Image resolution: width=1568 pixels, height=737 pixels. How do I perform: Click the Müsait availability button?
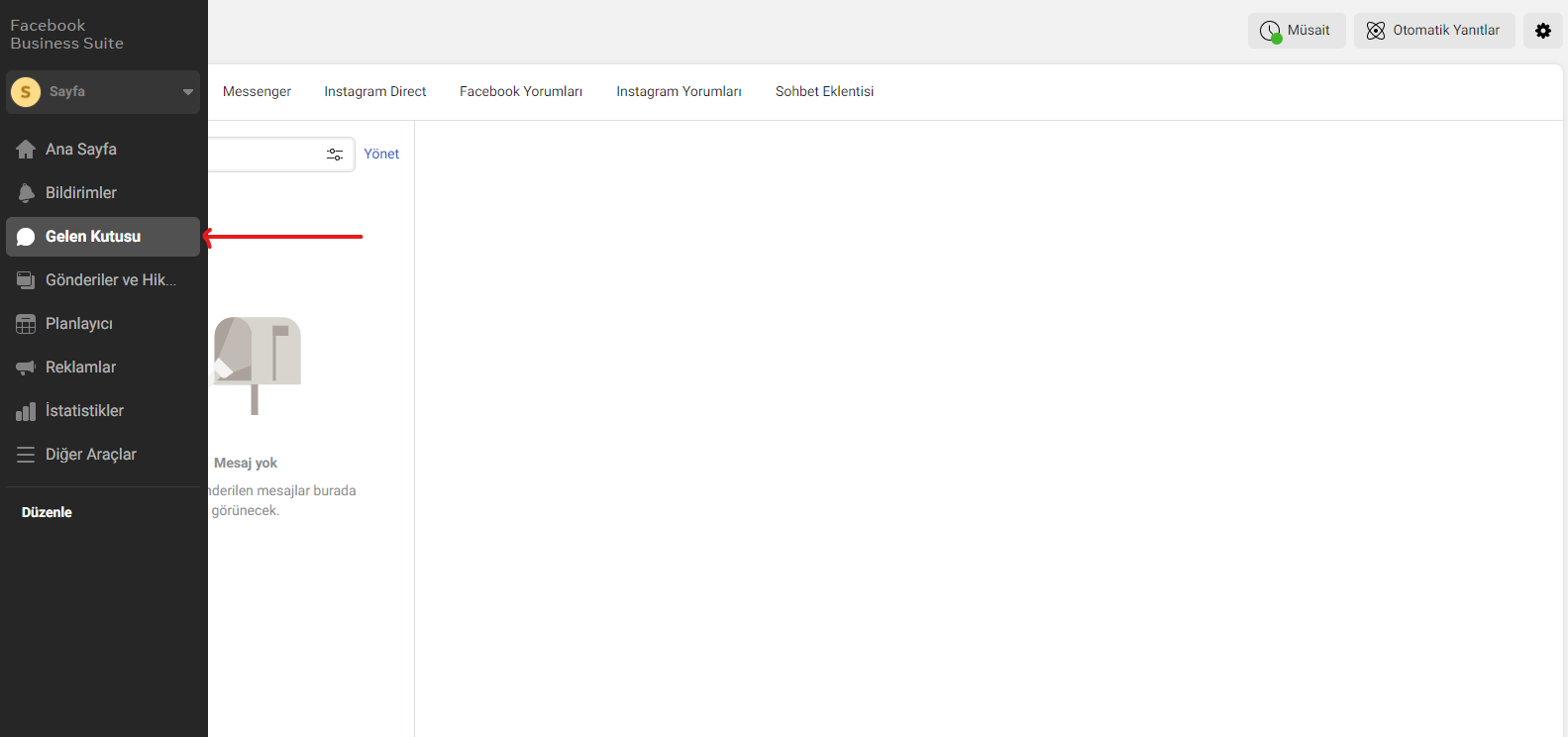click(1297, 31)
